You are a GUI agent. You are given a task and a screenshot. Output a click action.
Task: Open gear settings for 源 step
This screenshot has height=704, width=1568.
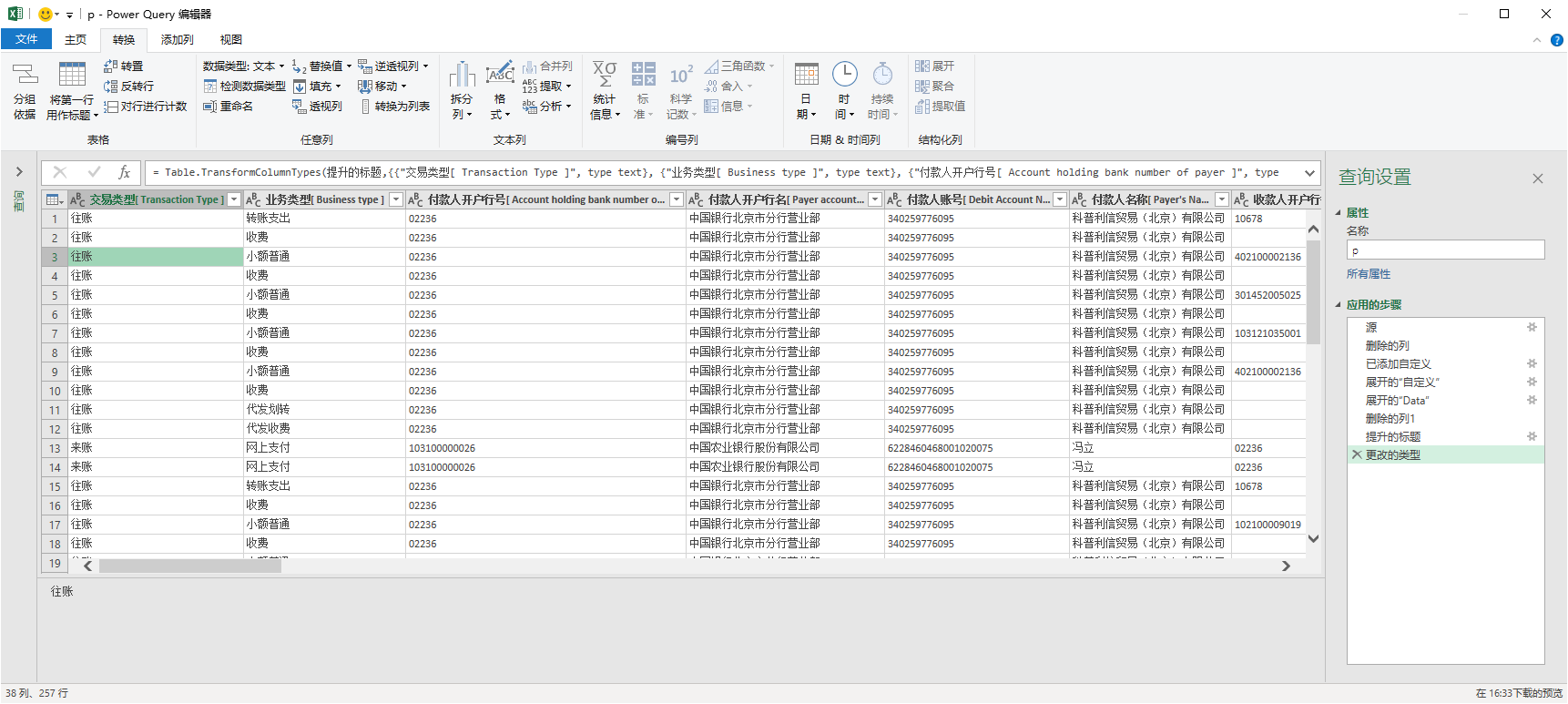[1532, 327]
